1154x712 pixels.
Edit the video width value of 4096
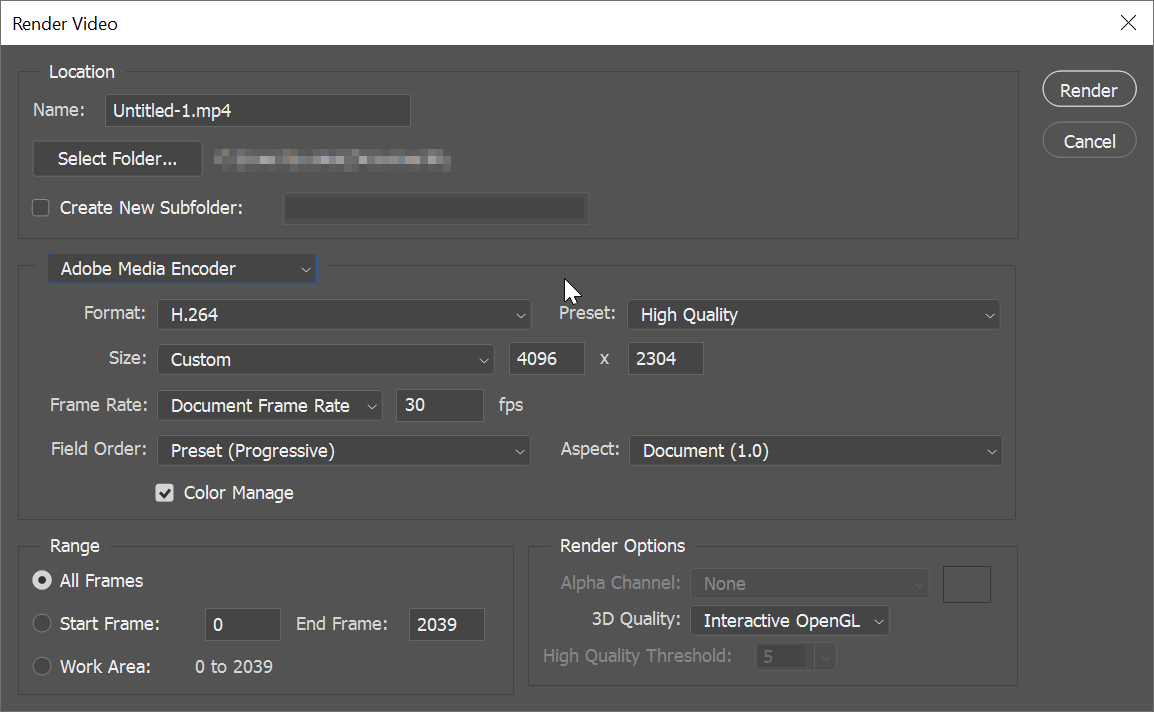pos(546,358)
